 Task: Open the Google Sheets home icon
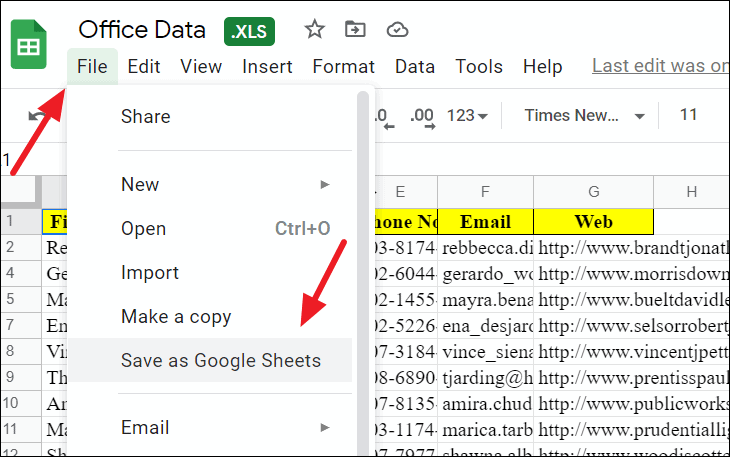click(28, 44)
